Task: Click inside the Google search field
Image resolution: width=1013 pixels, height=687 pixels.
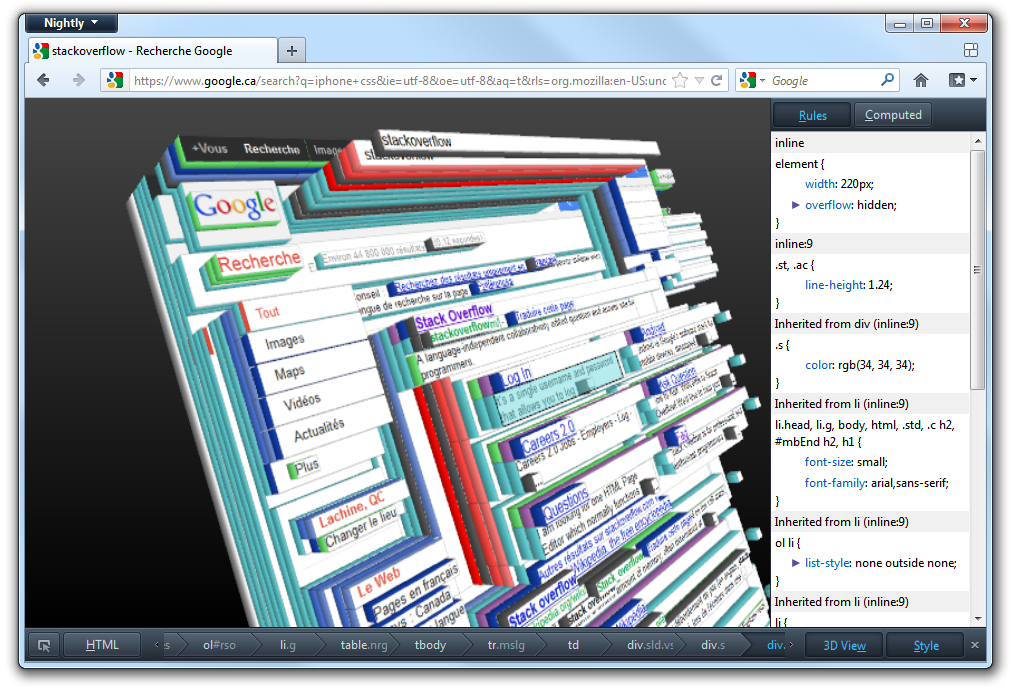Action: click(820, 81)
